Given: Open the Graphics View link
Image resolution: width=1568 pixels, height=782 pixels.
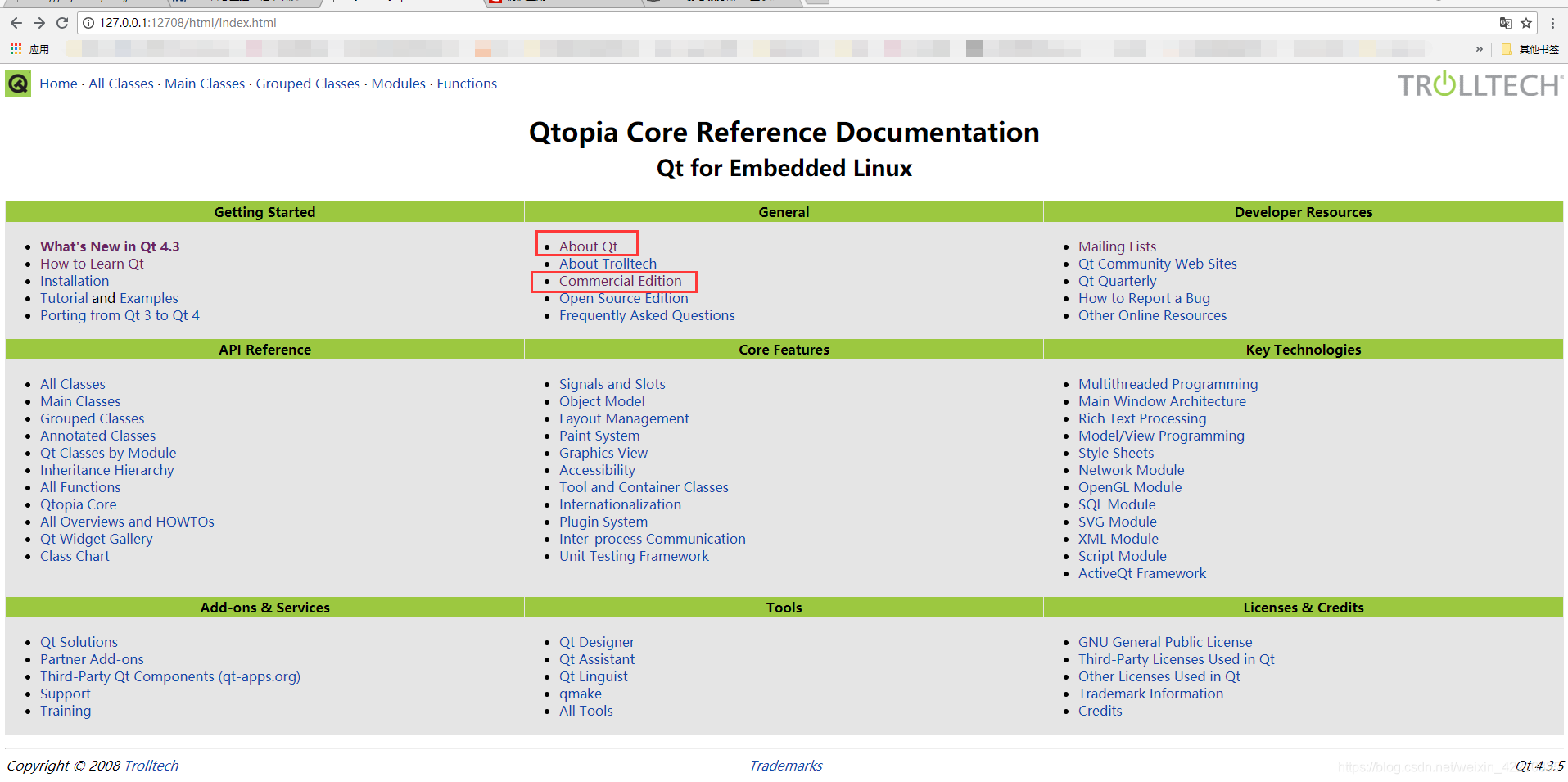Looking at the screenshot, I should tap(603, 453).
